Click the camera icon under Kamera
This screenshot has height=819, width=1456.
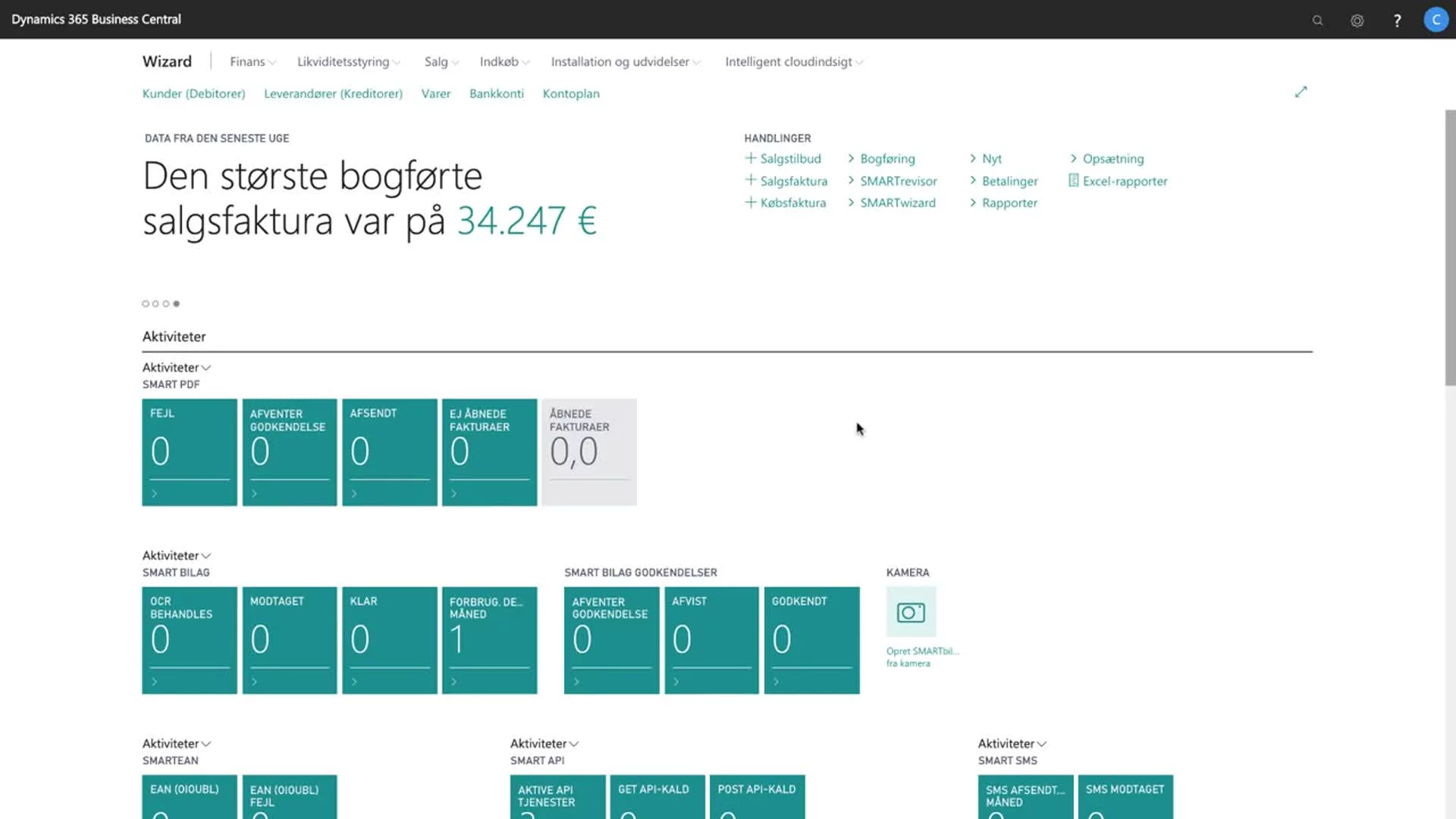tap(911, 612)
